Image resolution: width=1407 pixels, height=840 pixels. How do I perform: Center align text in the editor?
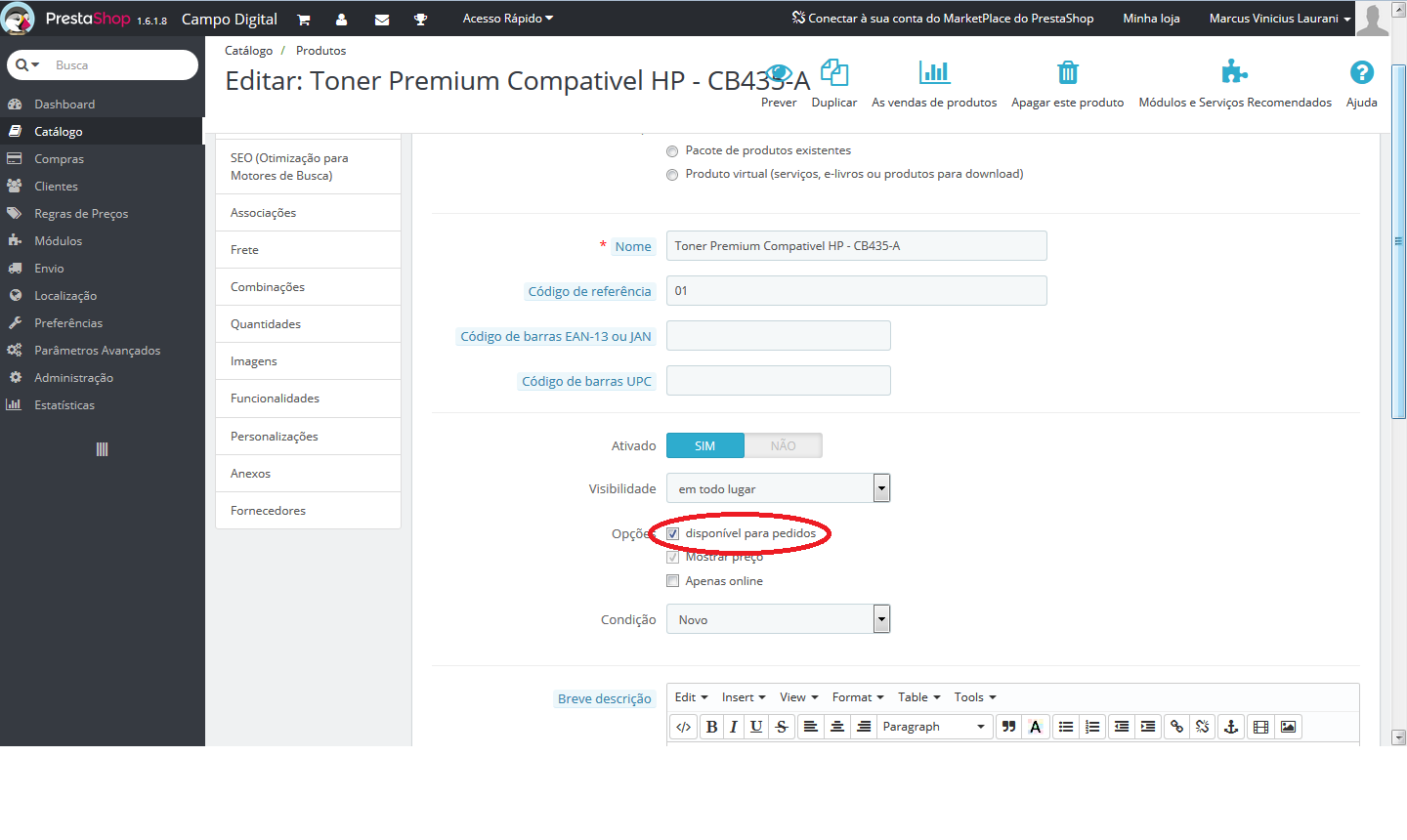point(837,727)
